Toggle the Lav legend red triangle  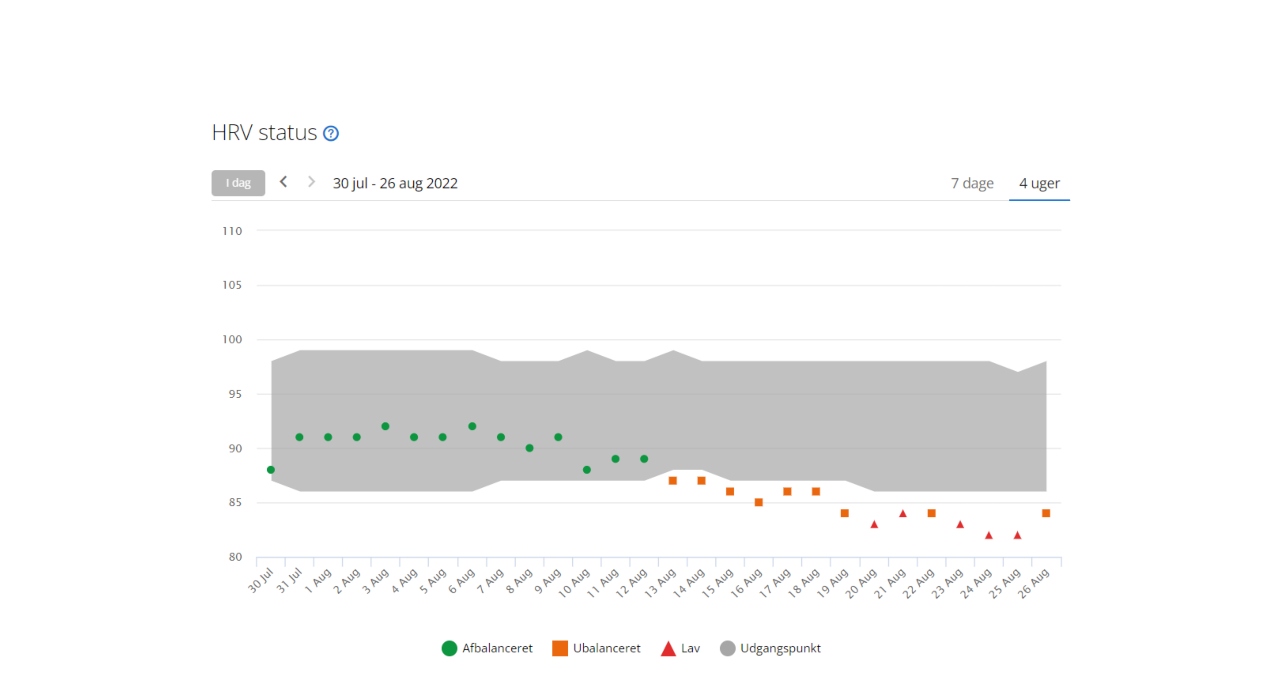pyautogui.click(x=668, y=648)
